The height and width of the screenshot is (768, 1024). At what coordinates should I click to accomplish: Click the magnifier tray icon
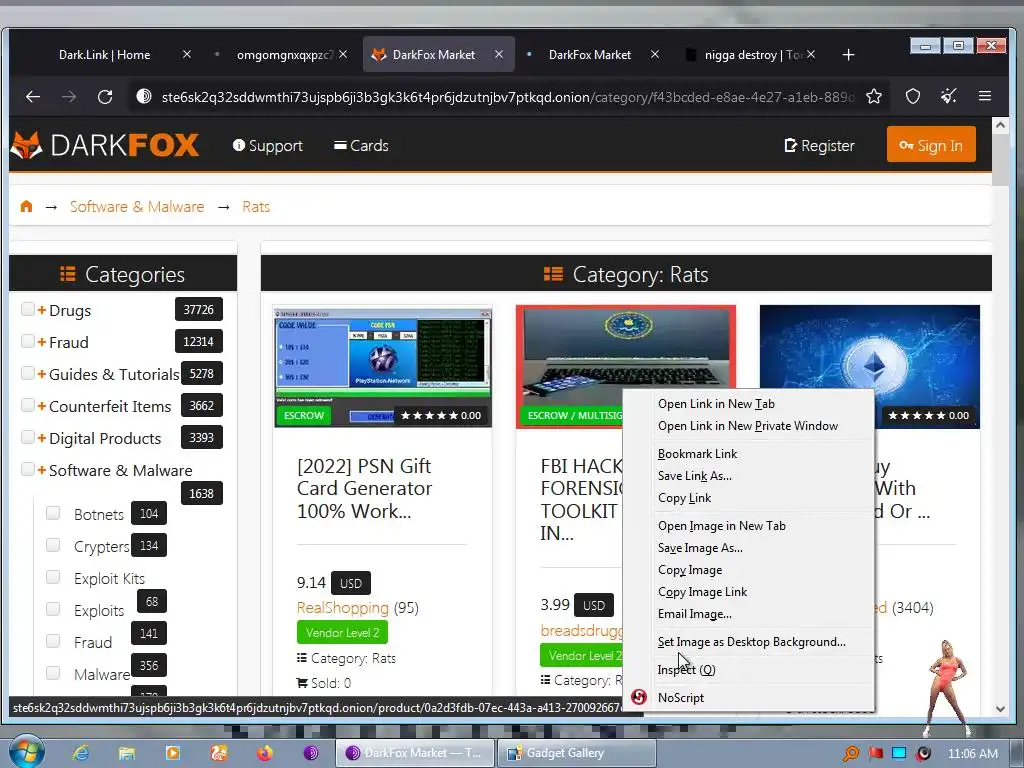(851, 754)
